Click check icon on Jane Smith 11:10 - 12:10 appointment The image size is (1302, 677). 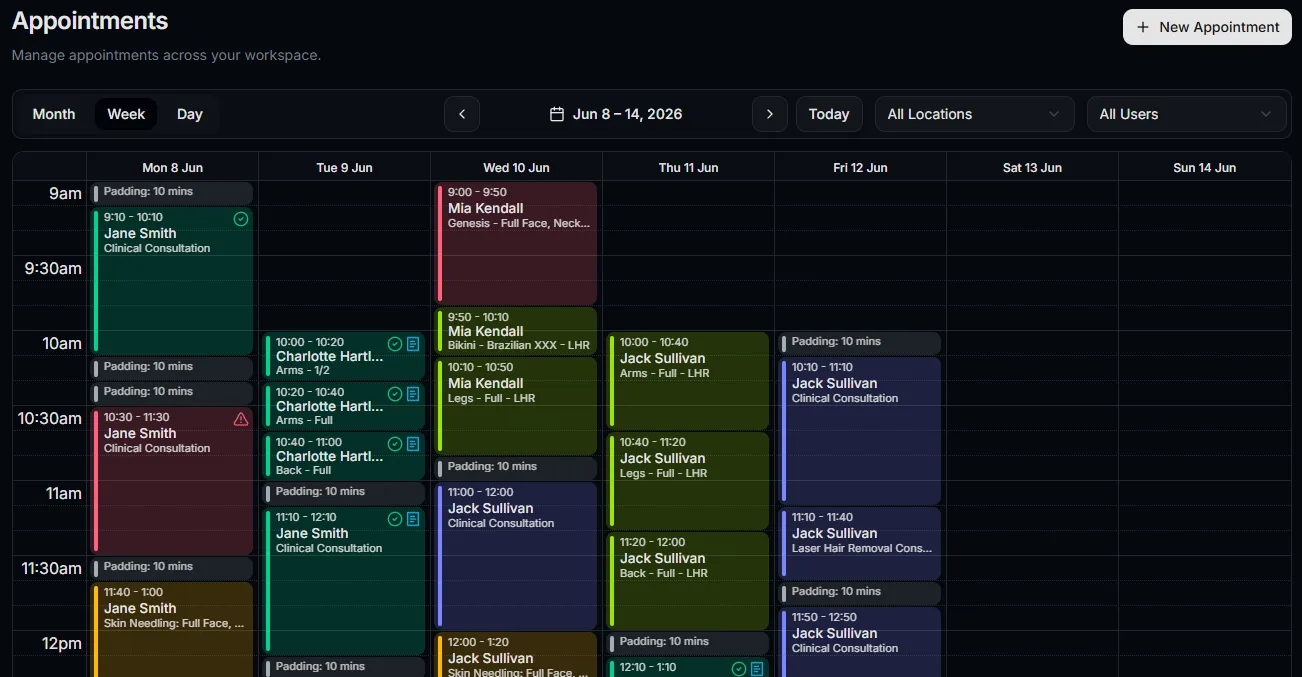click(395, 519)
